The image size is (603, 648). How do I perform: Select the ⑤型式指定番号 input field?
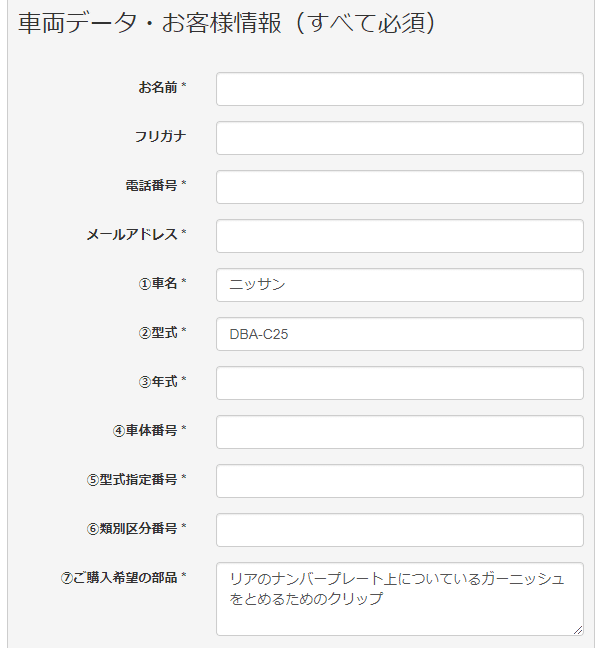coord(399,481)
